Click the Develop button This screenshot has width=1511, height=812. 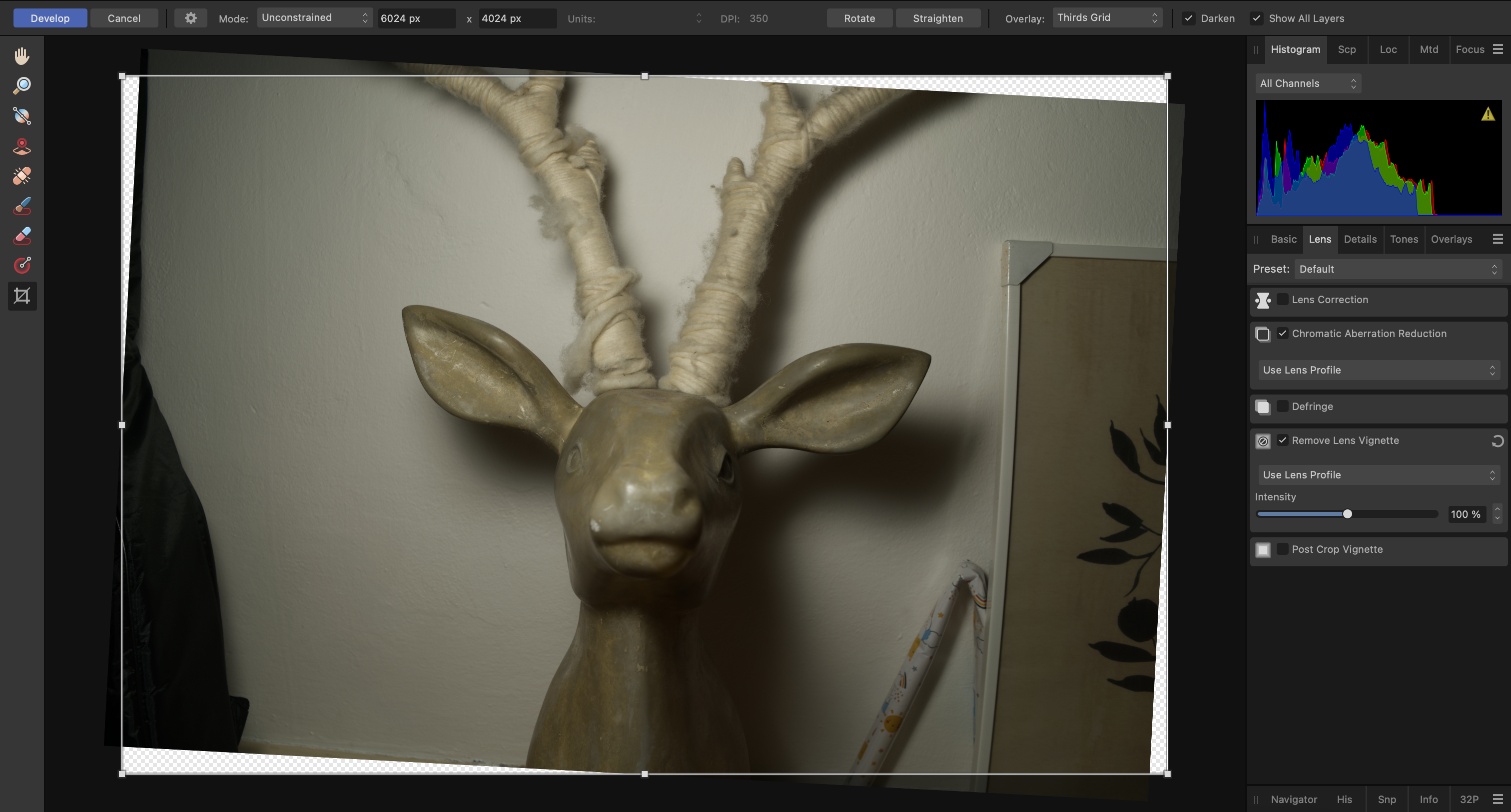[x=50, y=18]
